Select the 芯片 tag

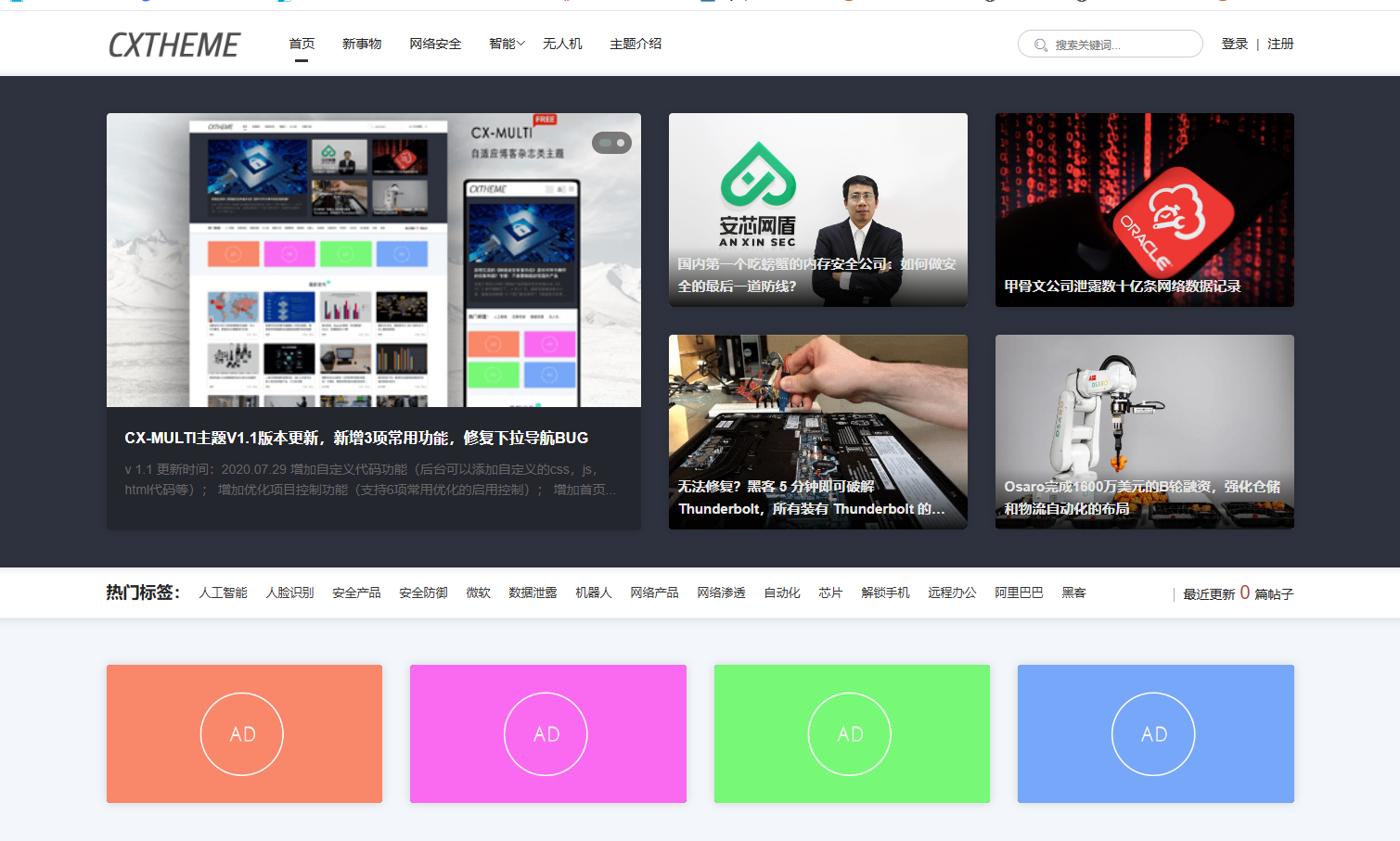pos(830,593)
